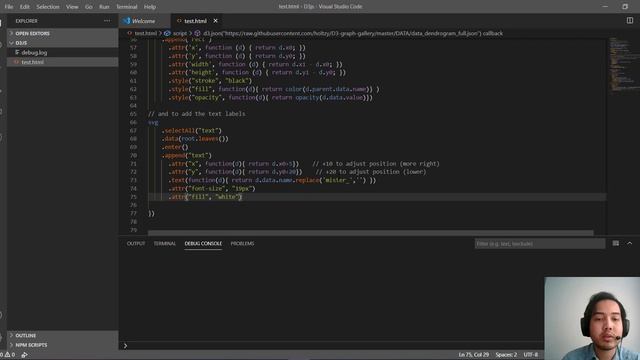Select the test.html editor tab

[196, 21]
